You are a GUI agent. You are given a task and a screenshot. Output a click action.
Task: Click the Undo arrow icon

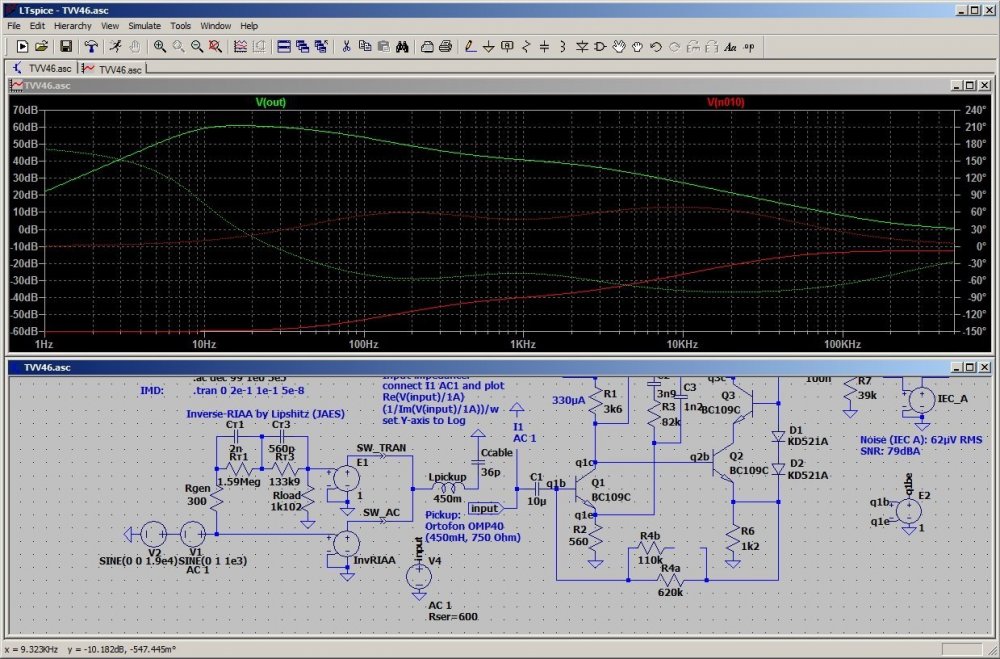pos(656,47)
